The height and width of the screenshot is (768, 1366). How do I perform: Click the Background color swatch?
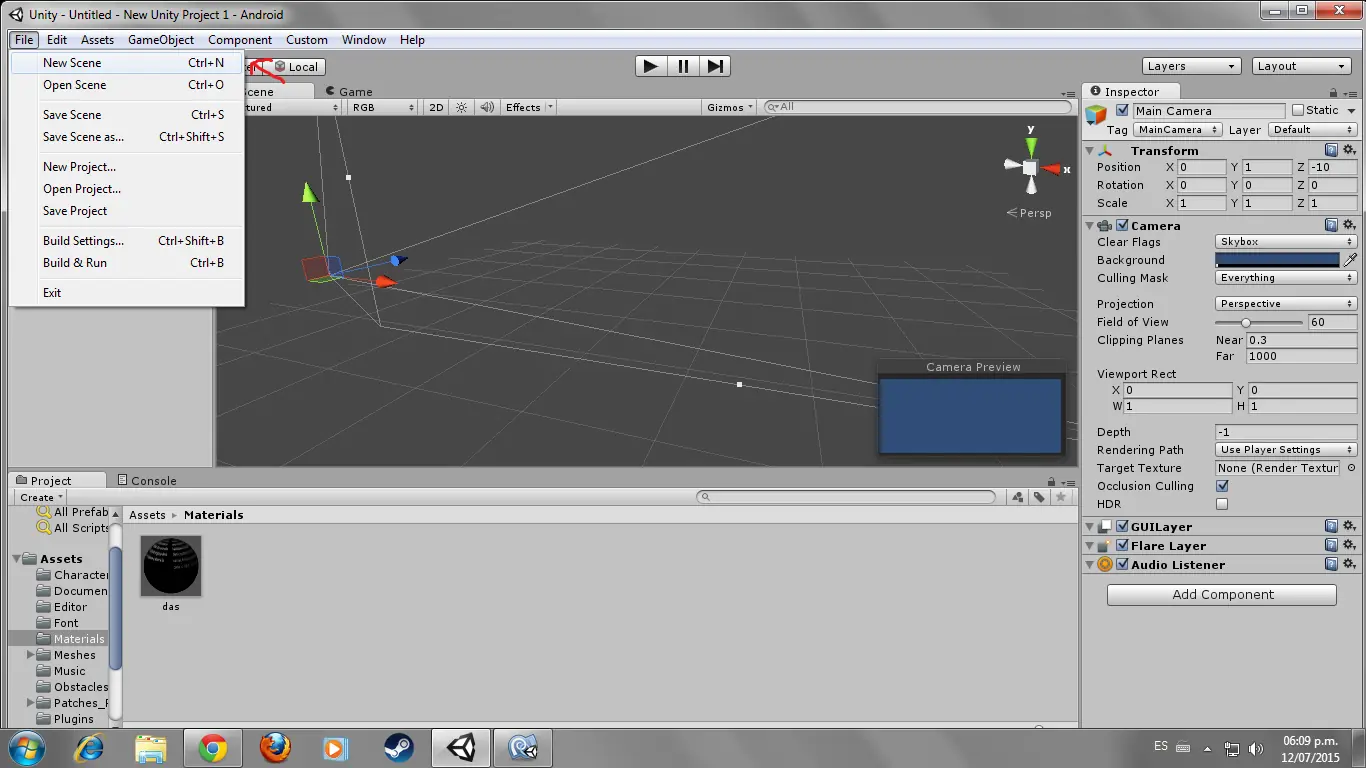[1277, 260]
